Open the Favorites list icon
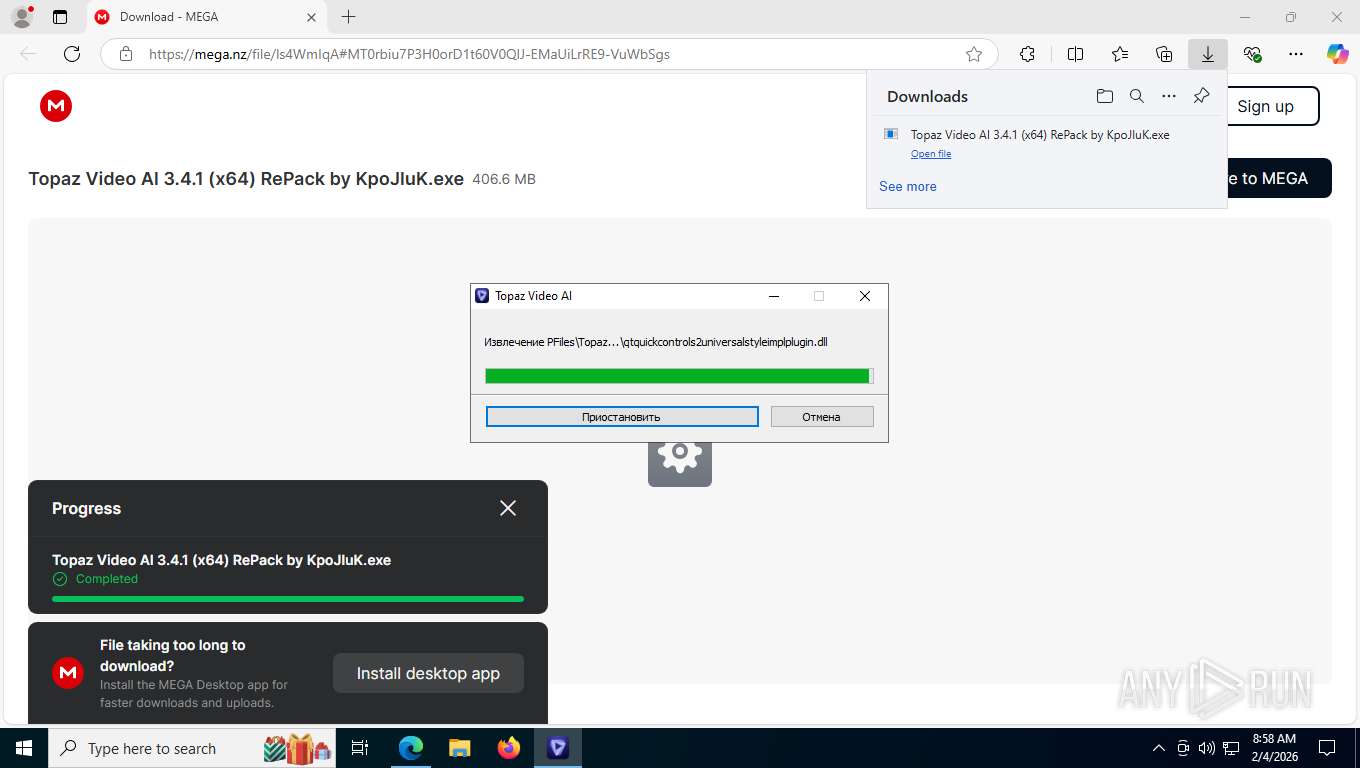This screenshot has width=1360, height=768. (x=1120, y=54)
